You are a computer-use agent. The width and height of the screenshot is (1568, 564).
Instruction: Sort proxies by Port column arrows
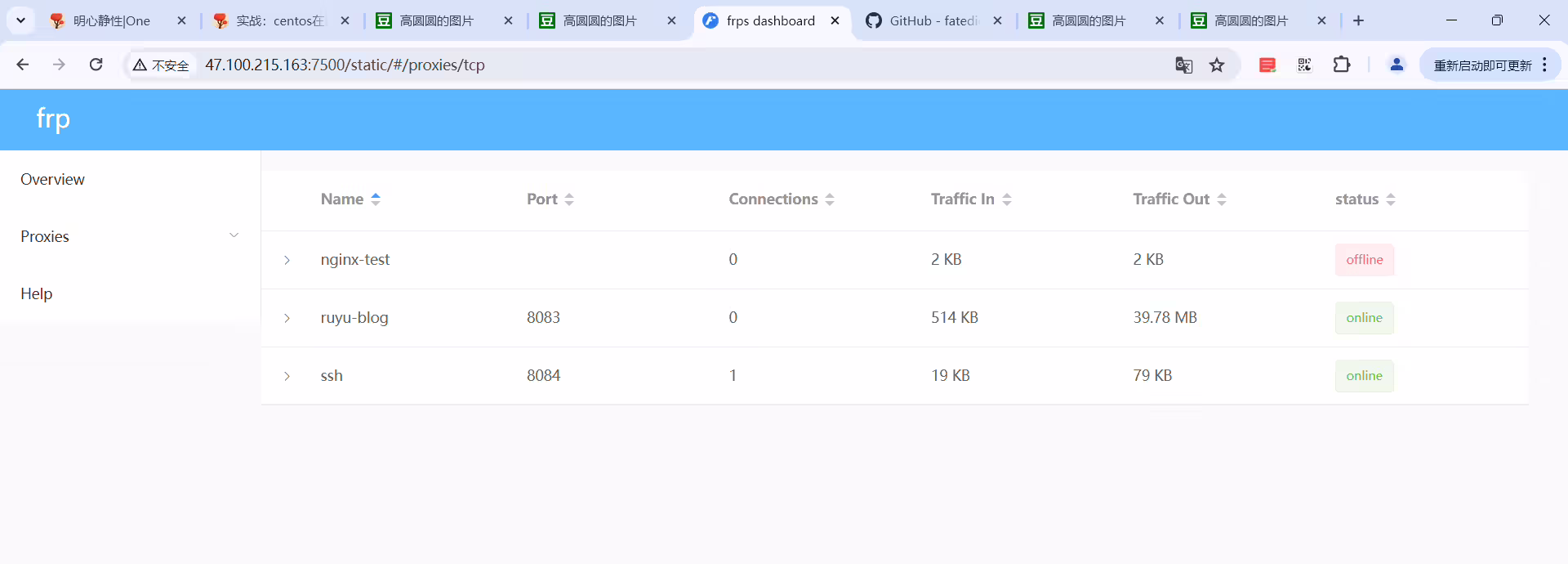569,199
